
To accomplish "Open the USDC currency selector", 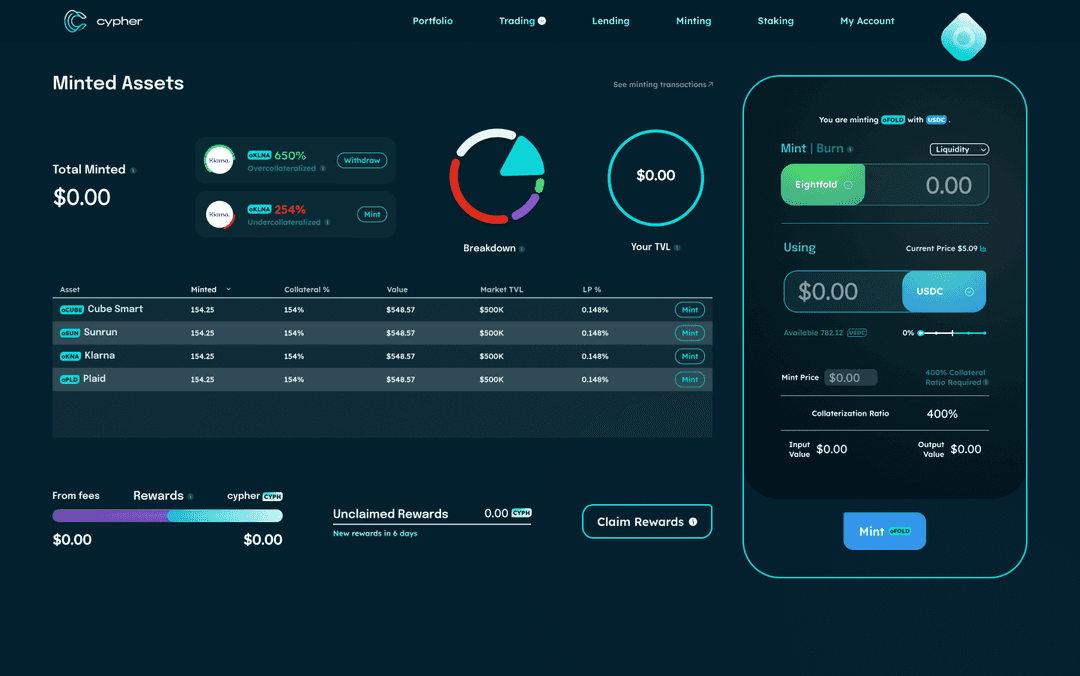I will [969, 292].
